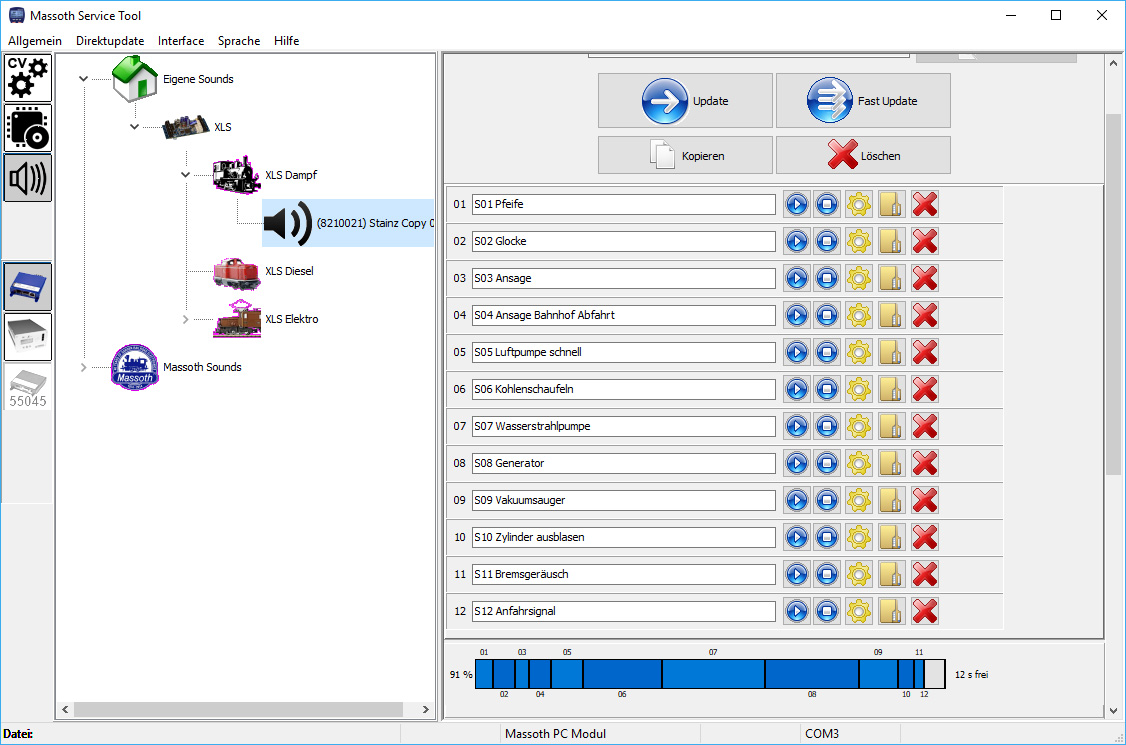Screen dimensions: 1126x745
Task: Click up arrow of right vertical scrollbar
Action: [x=1113, y=63]
